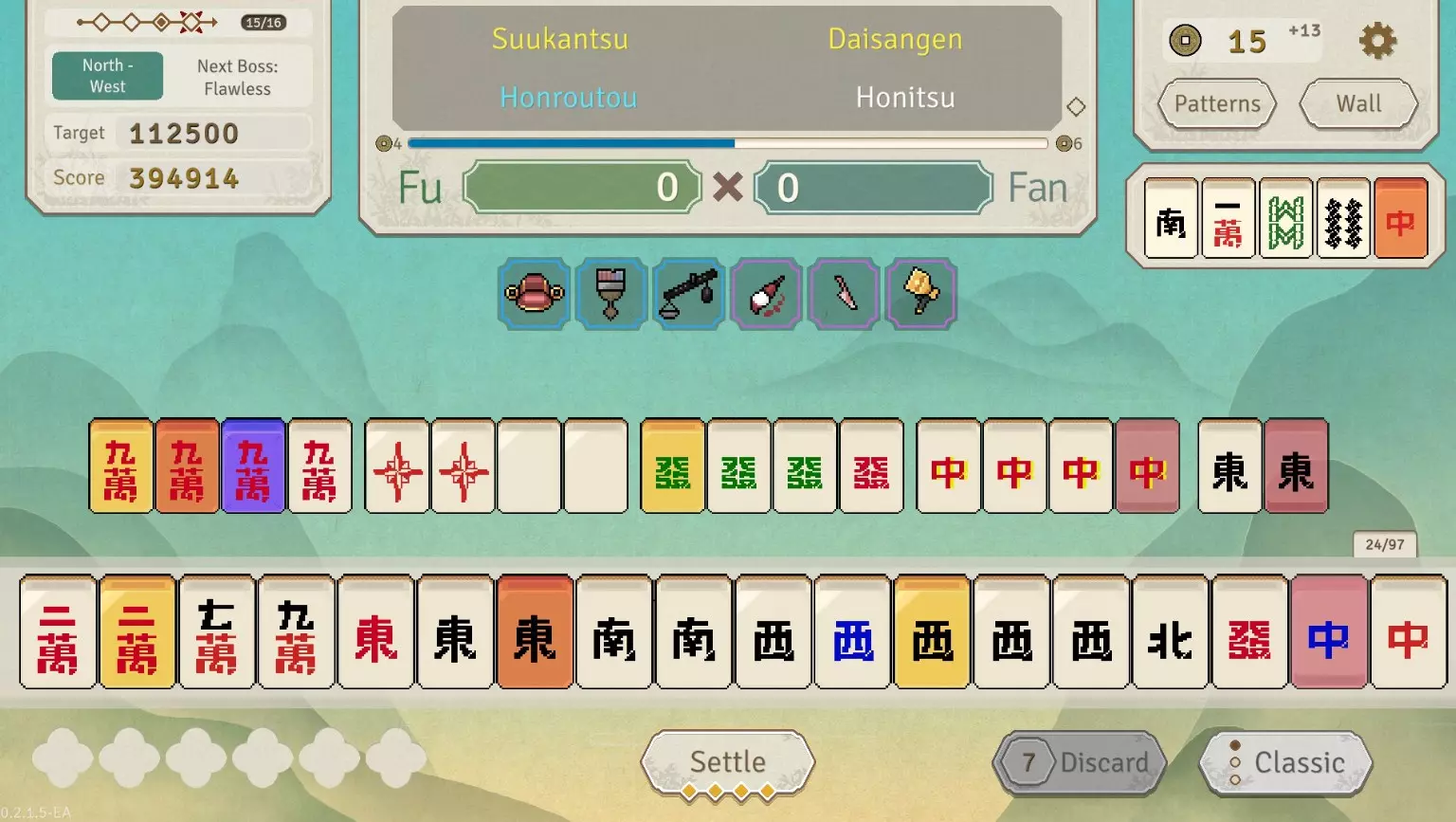Image resolution: width=1456 pixels, height=822 pixels.
Task: Click the gold coin currency icon
Action: point(1185,41)
